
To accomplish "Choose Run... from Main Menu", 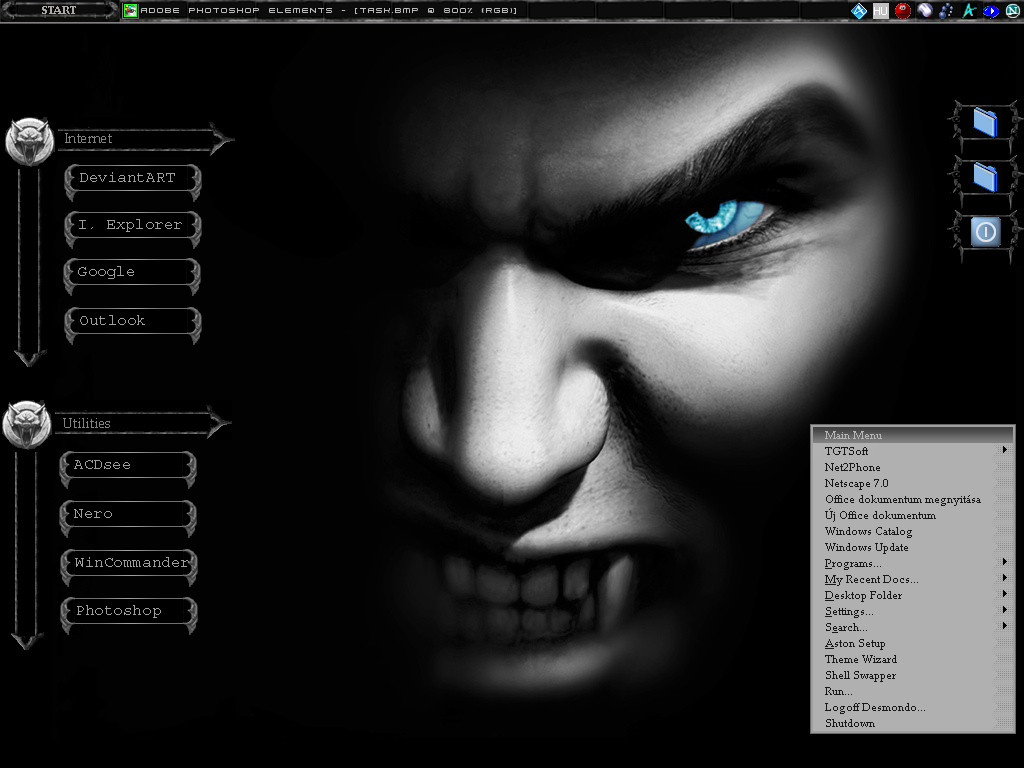I will (913, 691).
